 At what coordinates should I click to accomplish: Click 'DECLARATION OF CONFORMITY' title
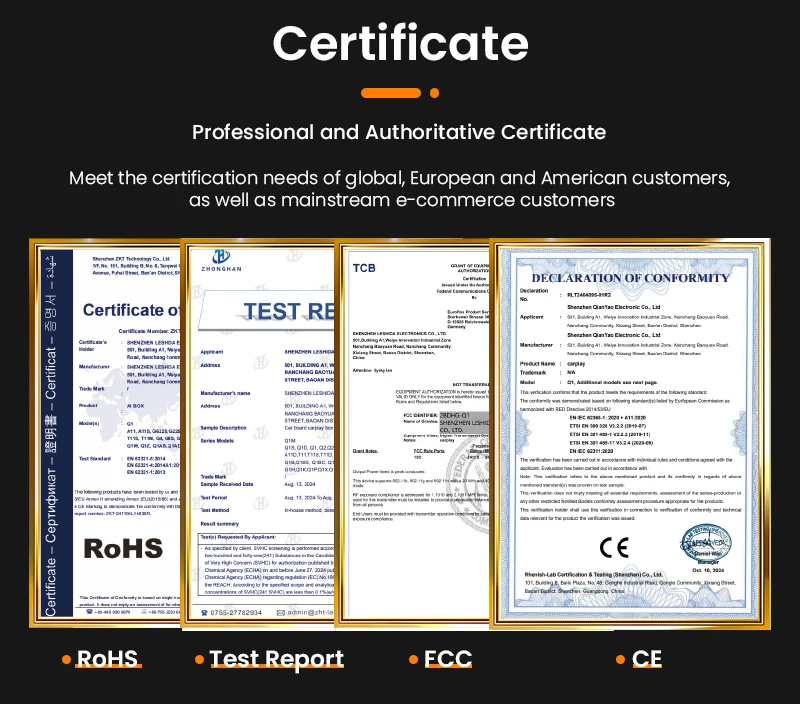pyautogui.click(x=631, y=278)
